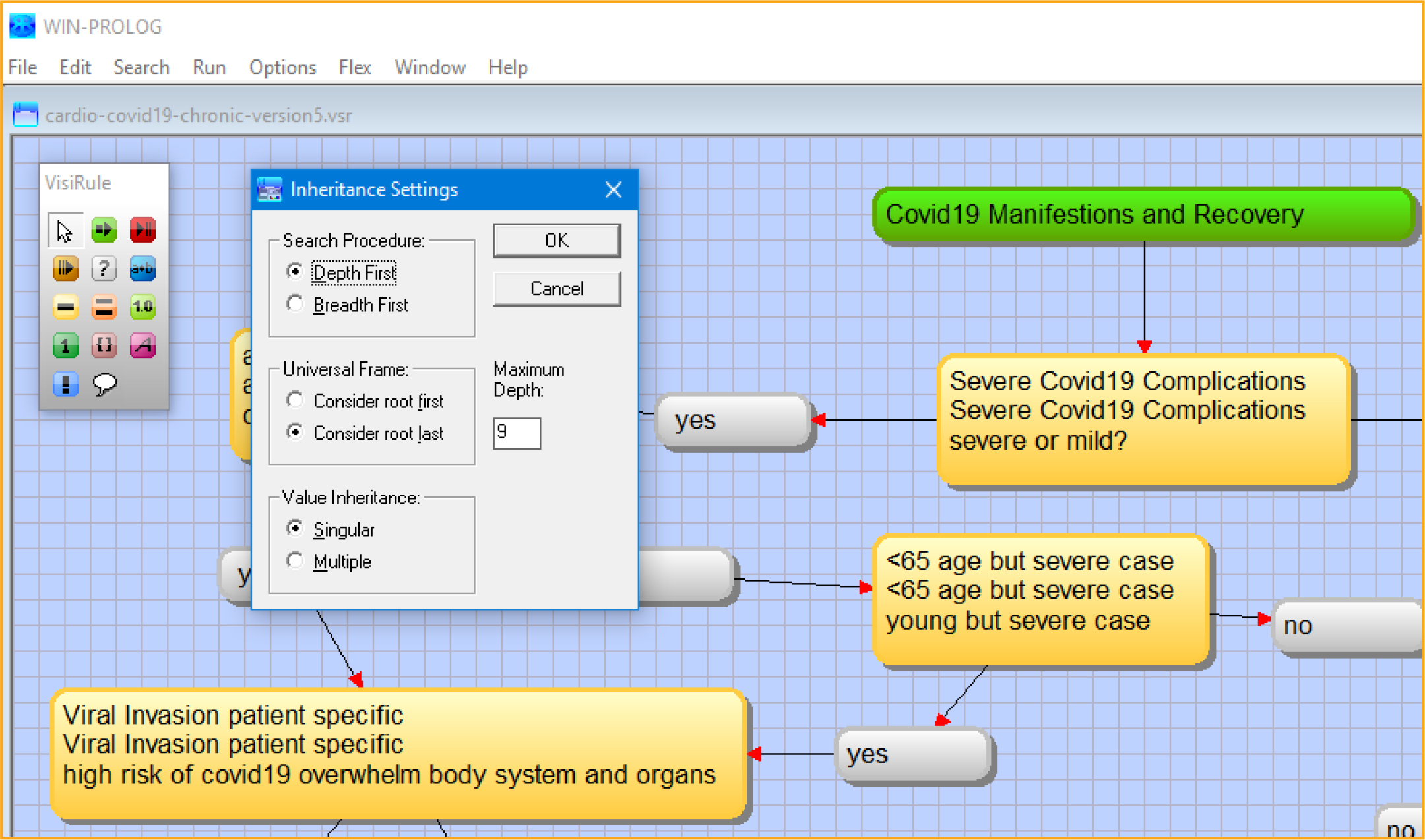Click the pink letter A text tool
The height and width of the screenshot is (840, 1425).
[x=142, y=345]
